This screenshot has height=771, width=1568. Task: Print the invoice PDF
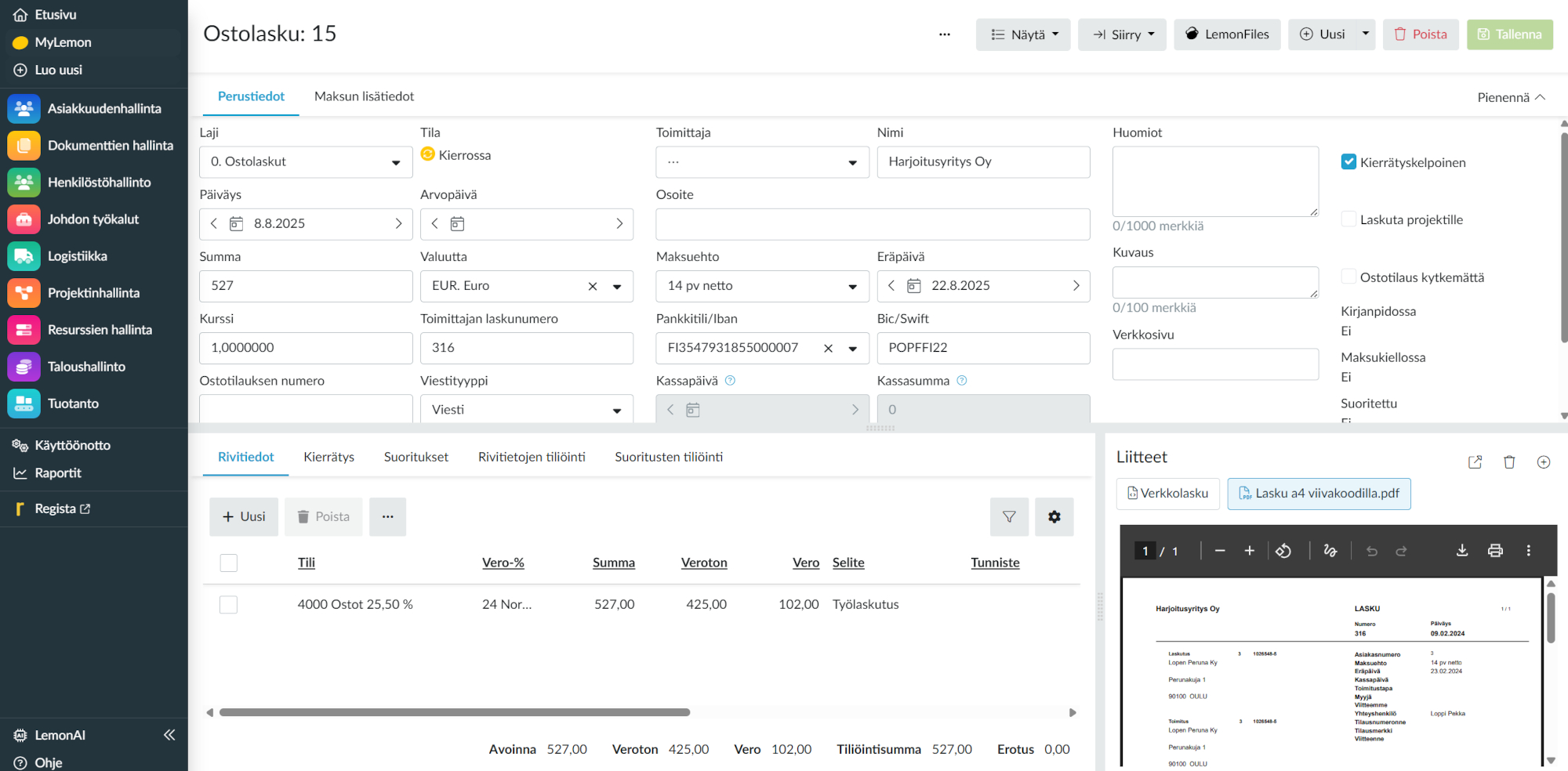click(x=1495, y=551)
